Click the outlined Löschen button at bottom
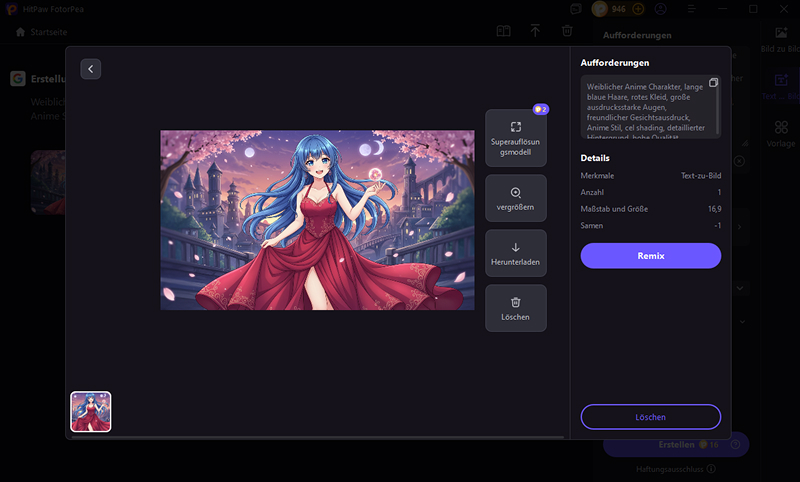The height and width of the screenshot is (482, 800). point(650,417)
